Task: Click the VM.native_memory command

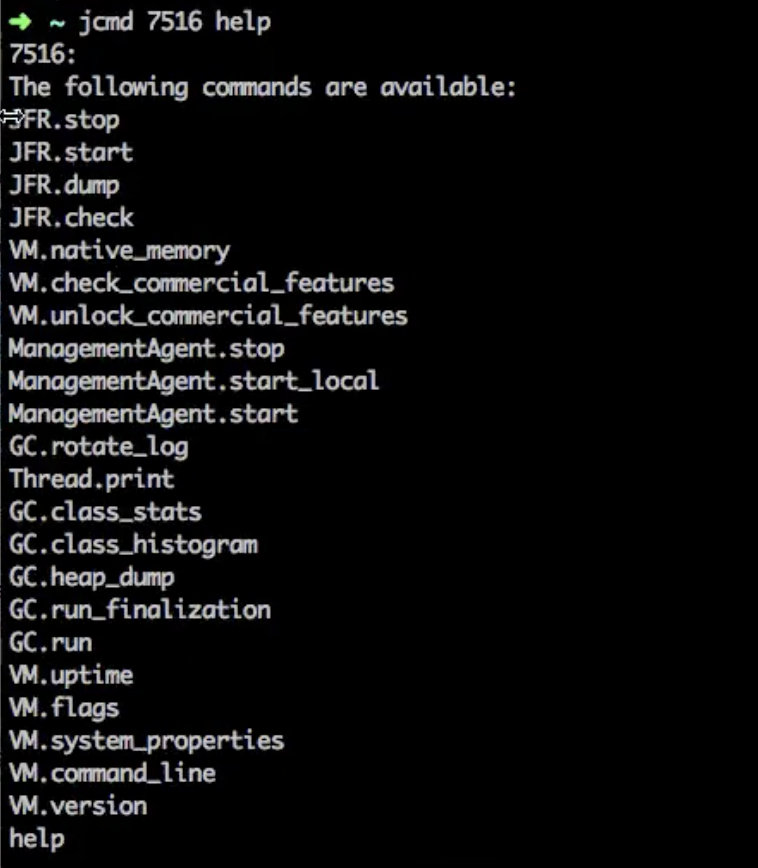Action: 120,251
